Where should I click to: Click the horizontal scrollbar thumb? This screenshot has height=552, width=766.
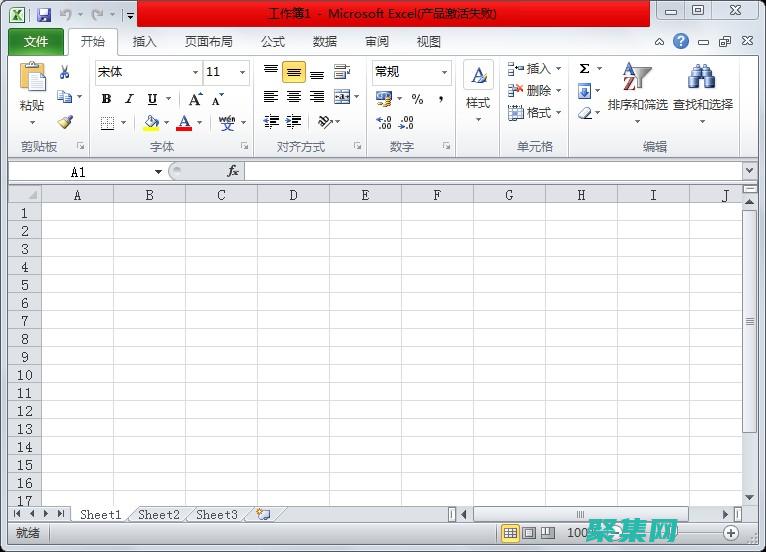[x=580, y=514]
